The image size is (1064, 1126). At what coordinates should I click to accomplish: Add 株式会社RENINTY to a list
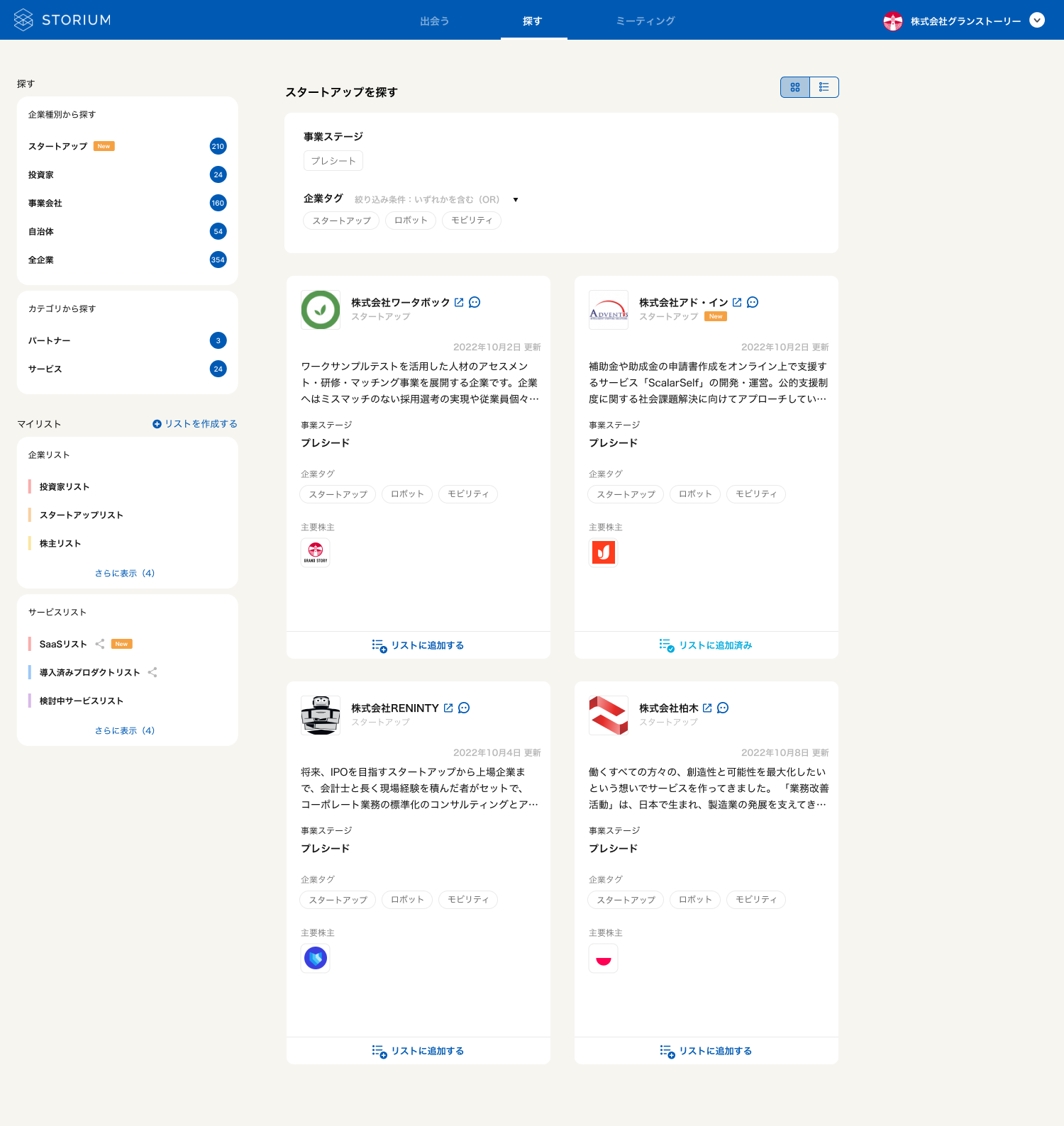pyautogui.click(x=419, y=1051)
